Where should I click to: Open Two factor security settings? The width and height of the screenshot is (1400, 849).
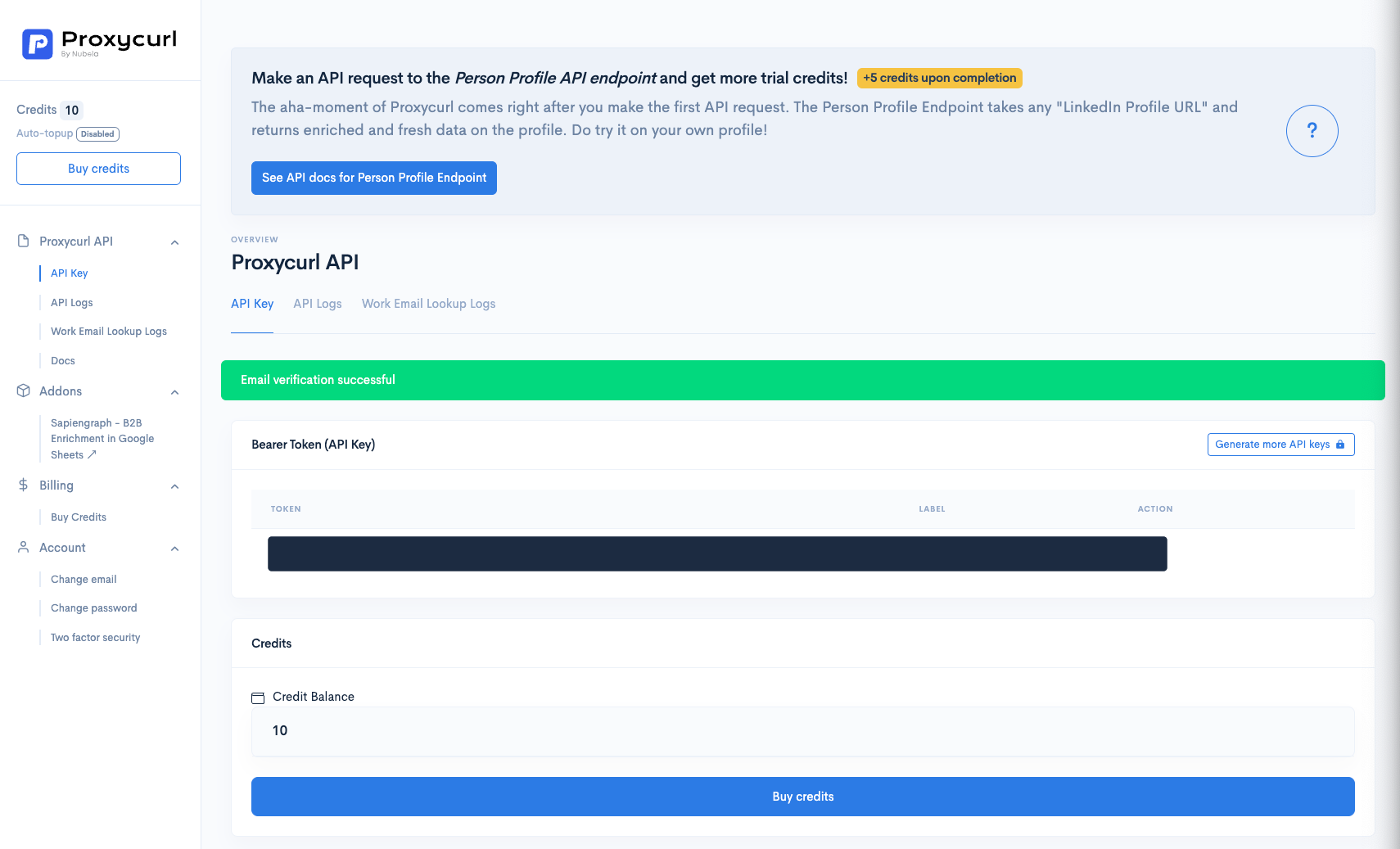click(96, 638)
